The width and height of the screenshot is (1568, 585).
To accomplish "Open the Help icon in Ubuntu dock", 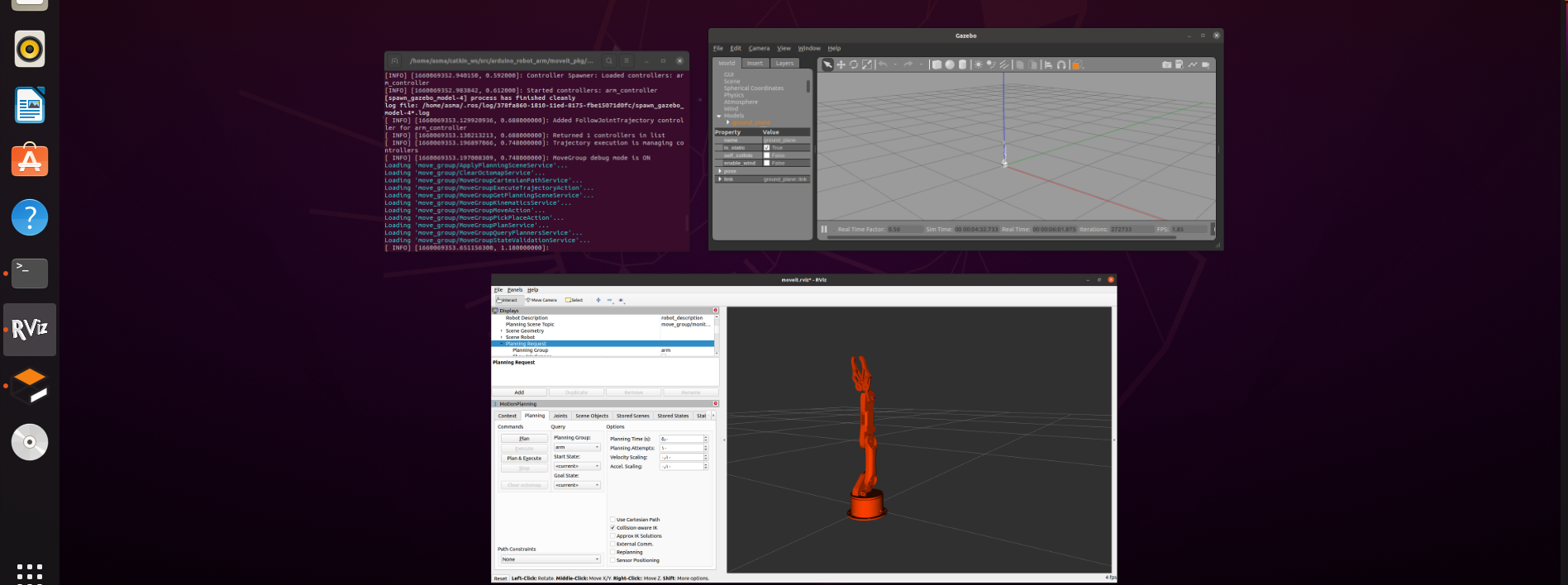I will click(30, 217).
